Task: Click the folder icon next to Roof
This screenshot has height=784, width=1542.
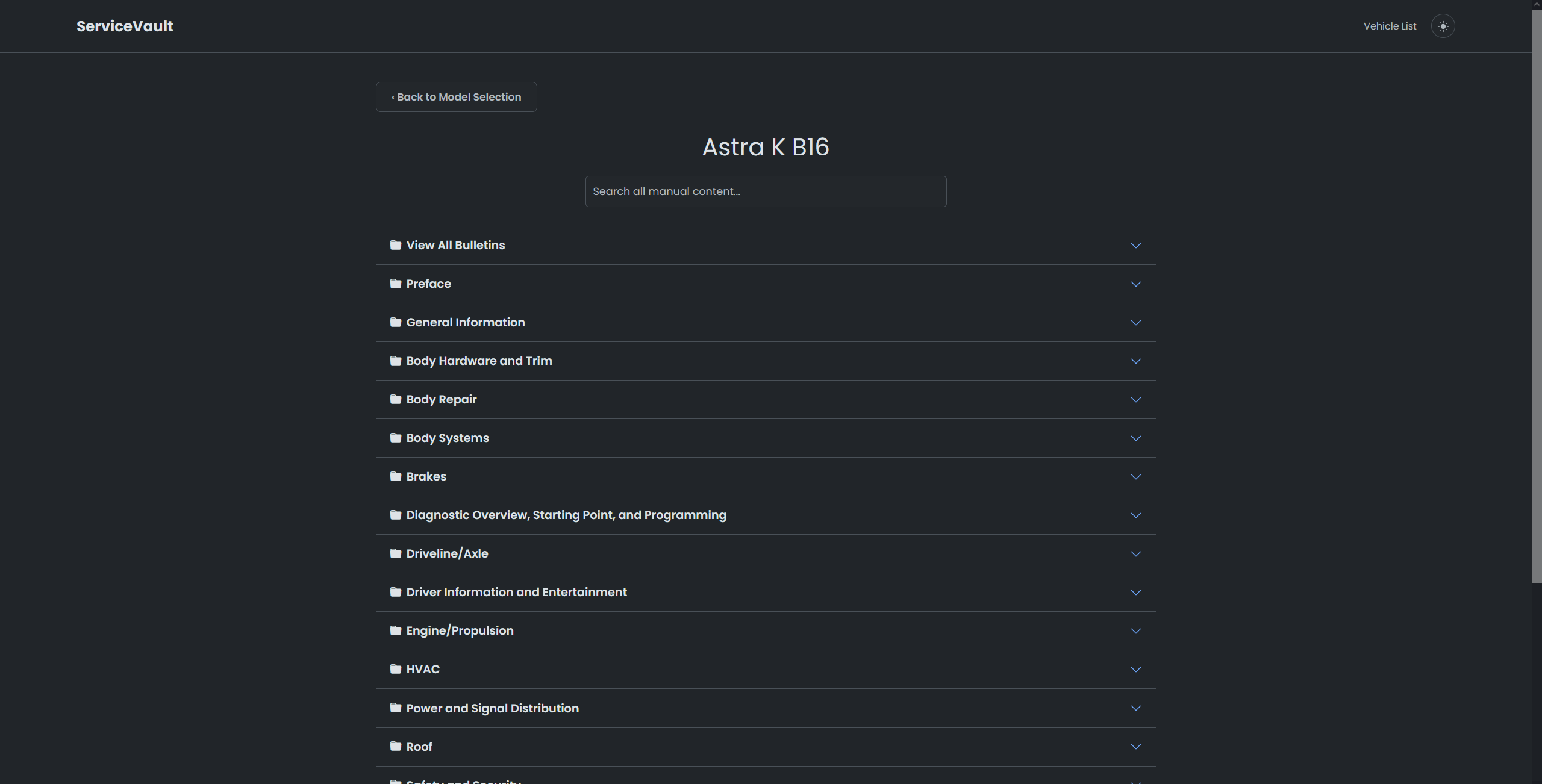Action: pyautogui.click(x=396, y=746)
